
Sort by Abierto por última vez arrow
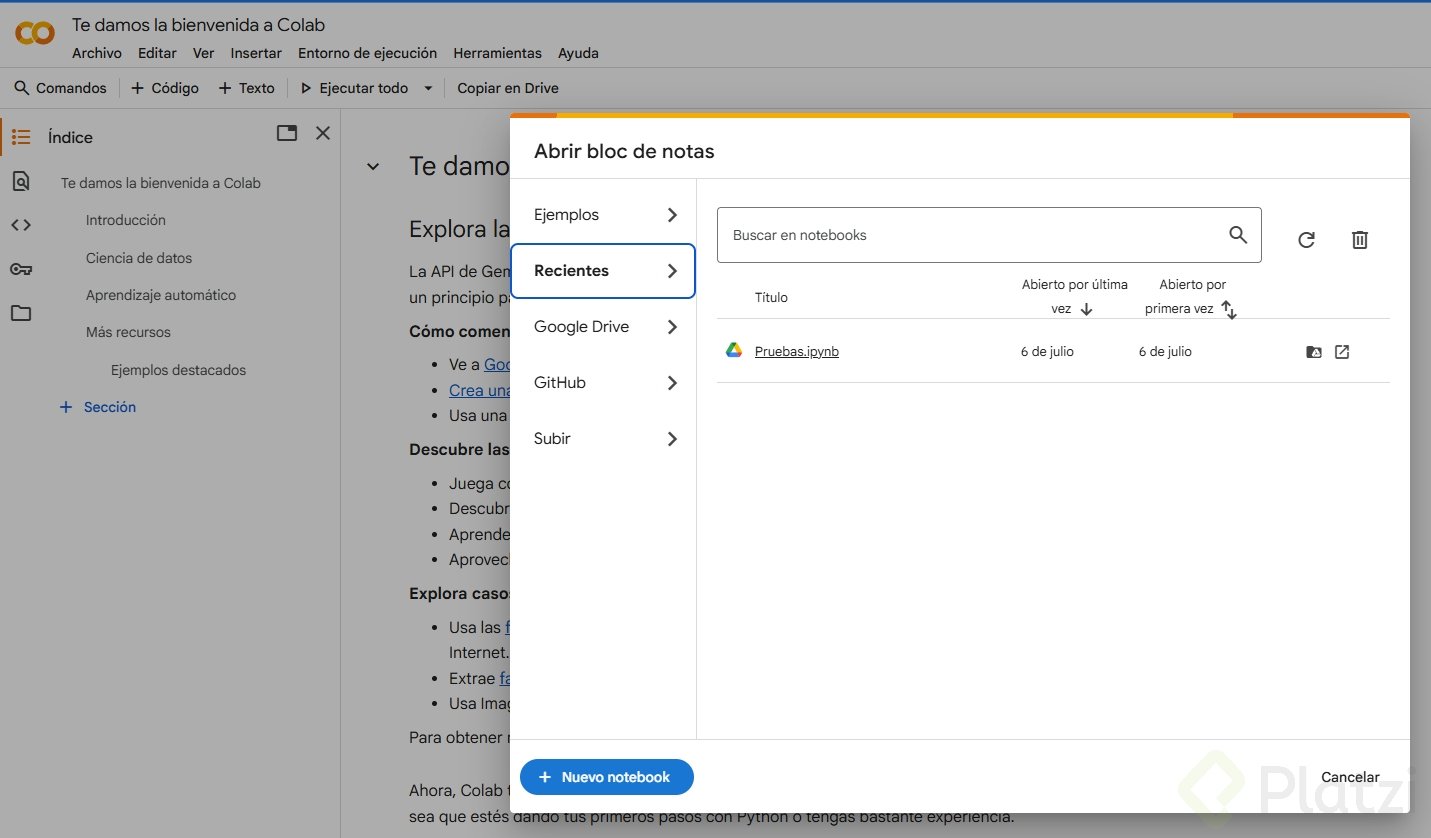(x=1087, y=309)
